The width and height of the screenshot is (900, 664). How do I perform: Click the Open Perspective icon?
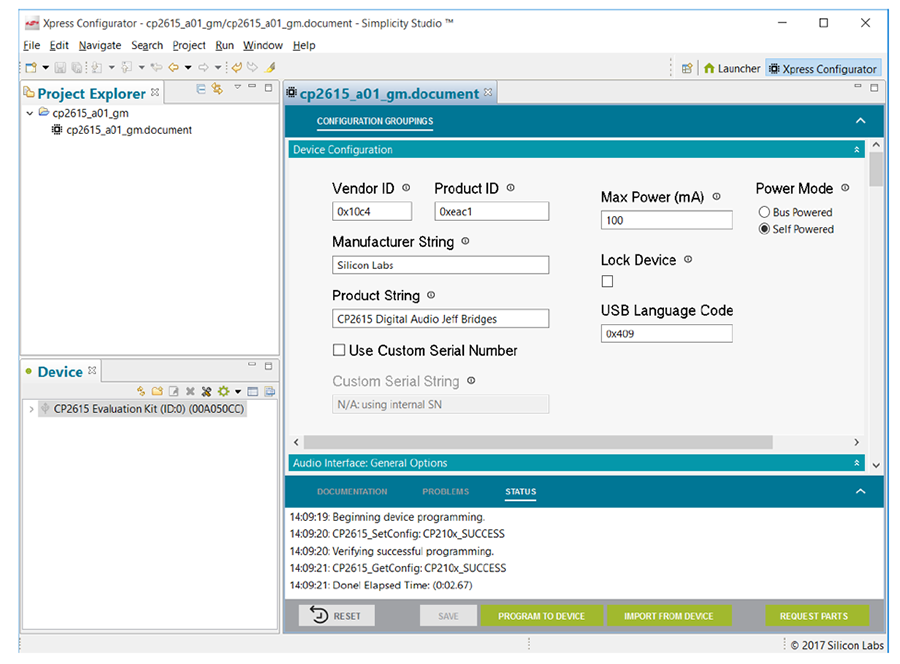(687, 68)
